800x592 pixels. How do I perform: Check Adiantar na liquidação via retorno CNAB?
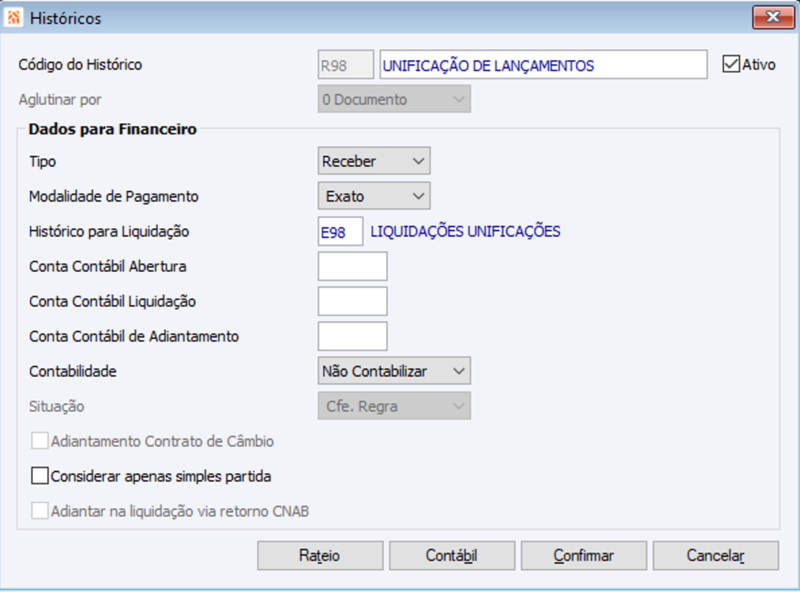coord(41,510)
